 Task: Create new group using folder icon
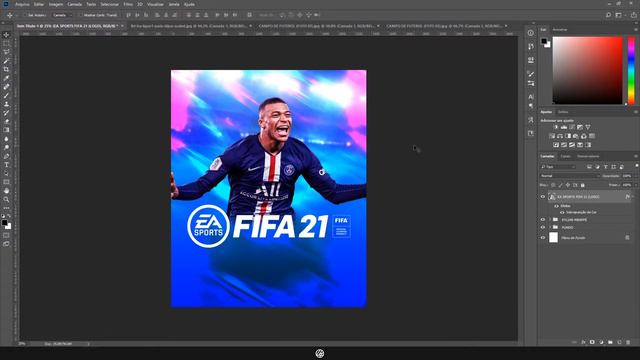(610, 342)
